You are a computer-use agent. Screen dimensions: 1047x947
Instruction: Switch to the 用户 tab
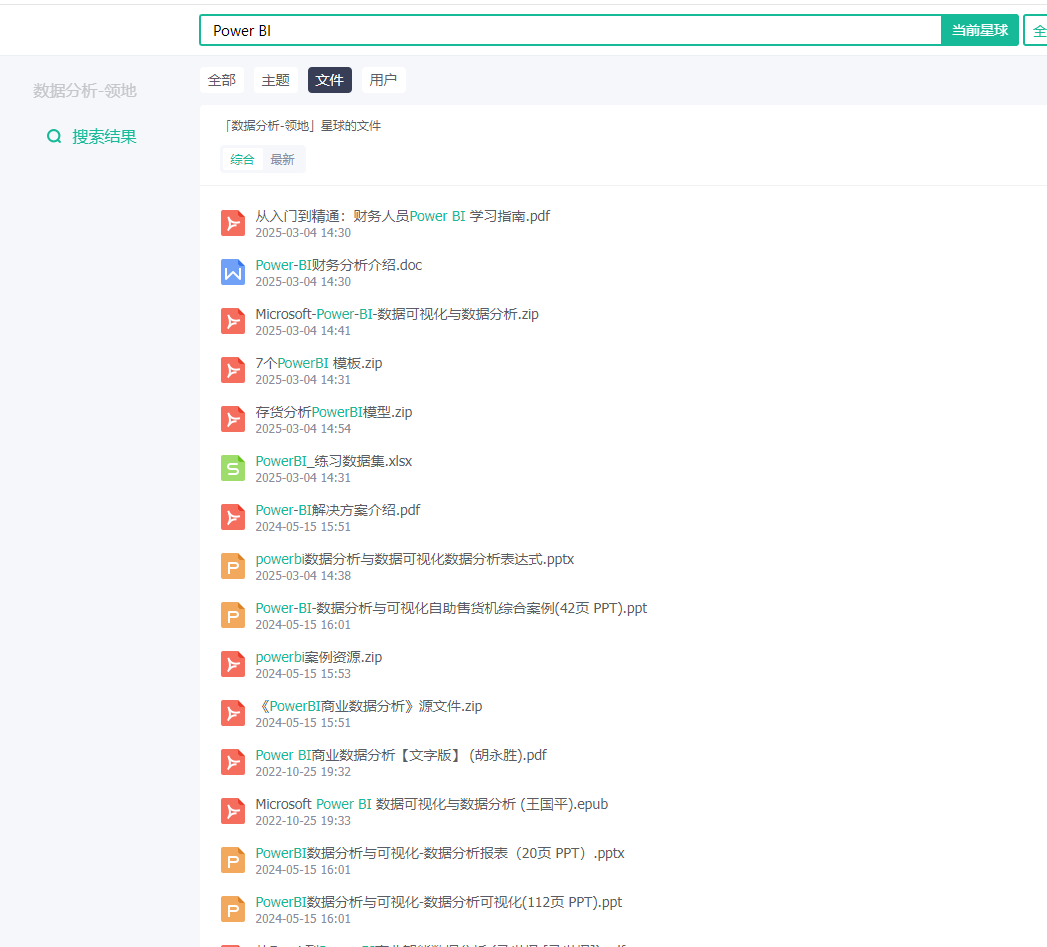tap(383, 80)
